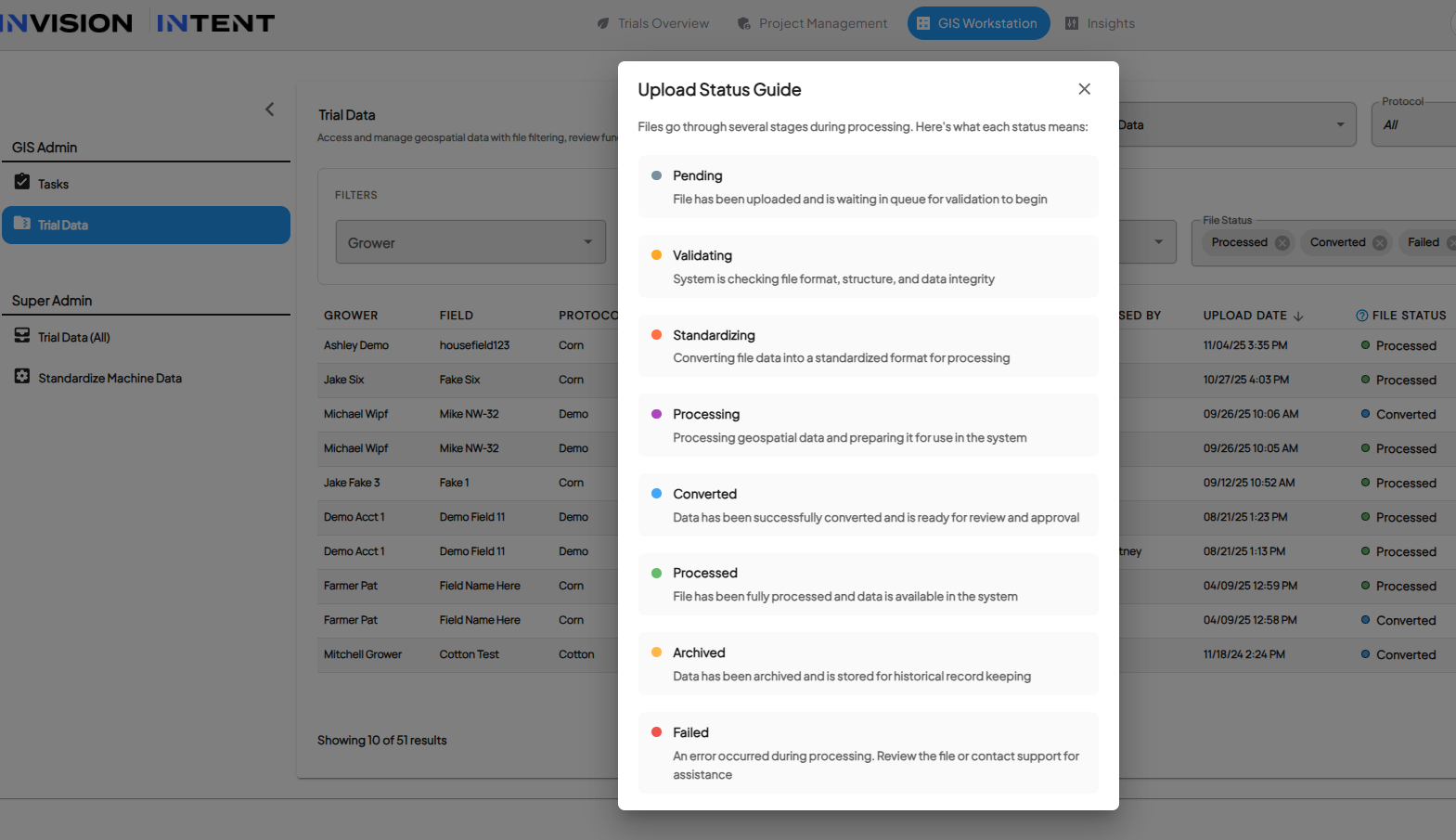Click the Tasks checklist icon in sidebar
1456x840 pixels.
[x=22, y=182]
